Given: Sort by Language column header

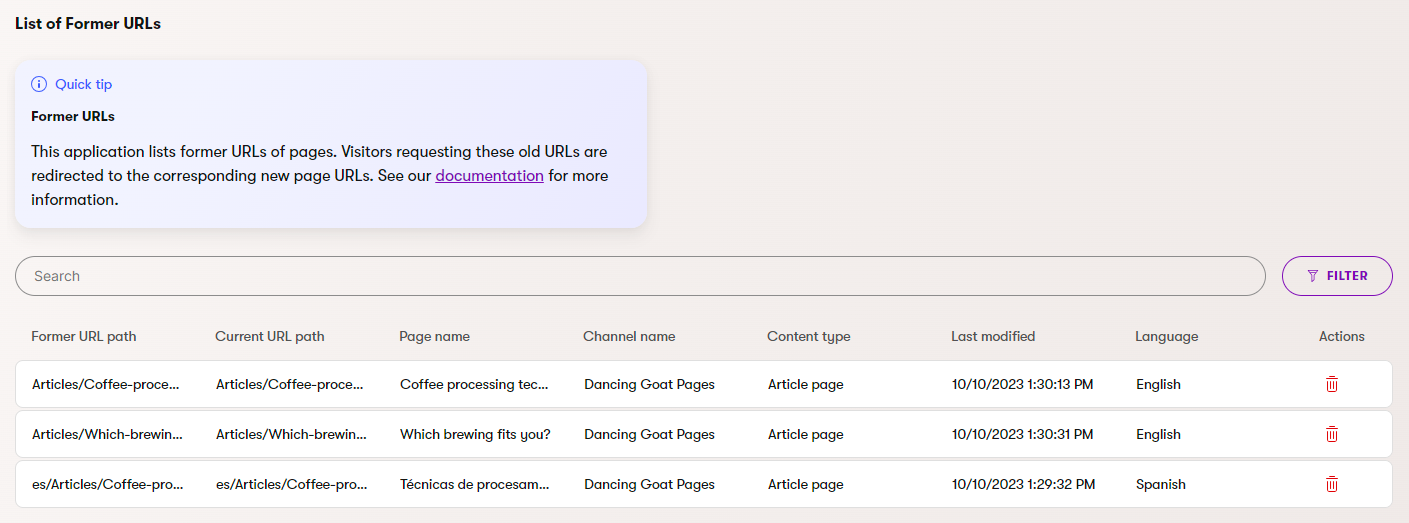Looking at the screenshot, I should point(1166,336).
